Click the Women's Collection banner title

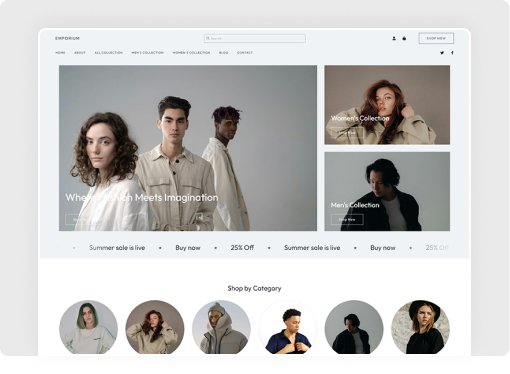click(360, 118)
